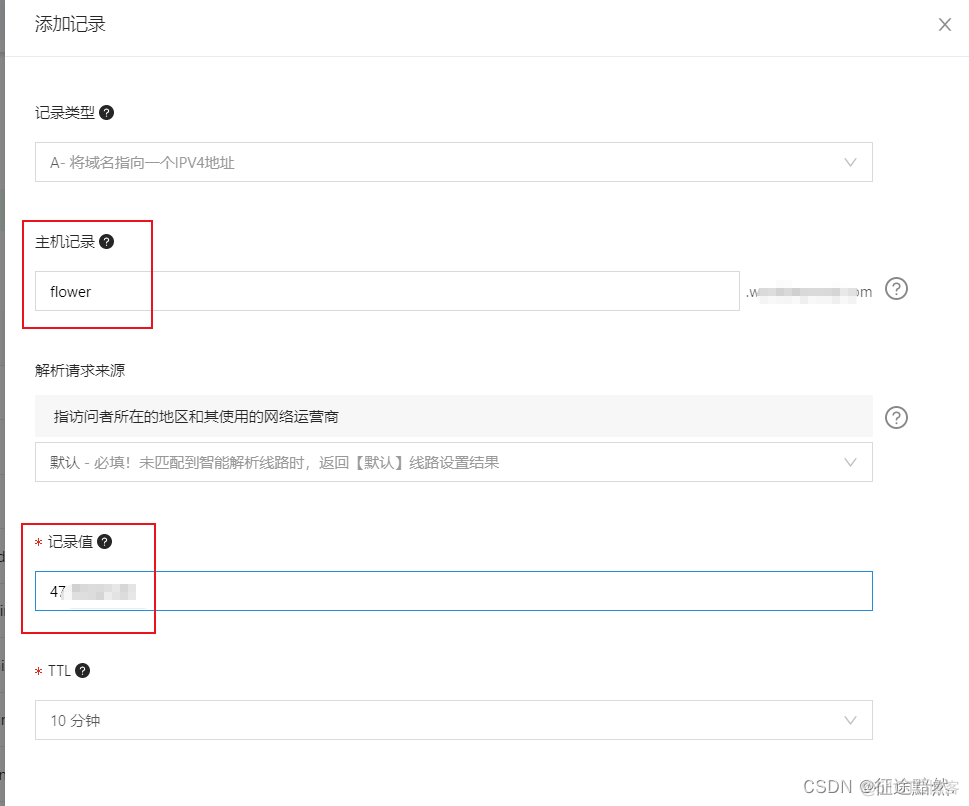Click the 解析请求来源 help circle icon
This screenshot has width=969, height=806.
point(896,417)
